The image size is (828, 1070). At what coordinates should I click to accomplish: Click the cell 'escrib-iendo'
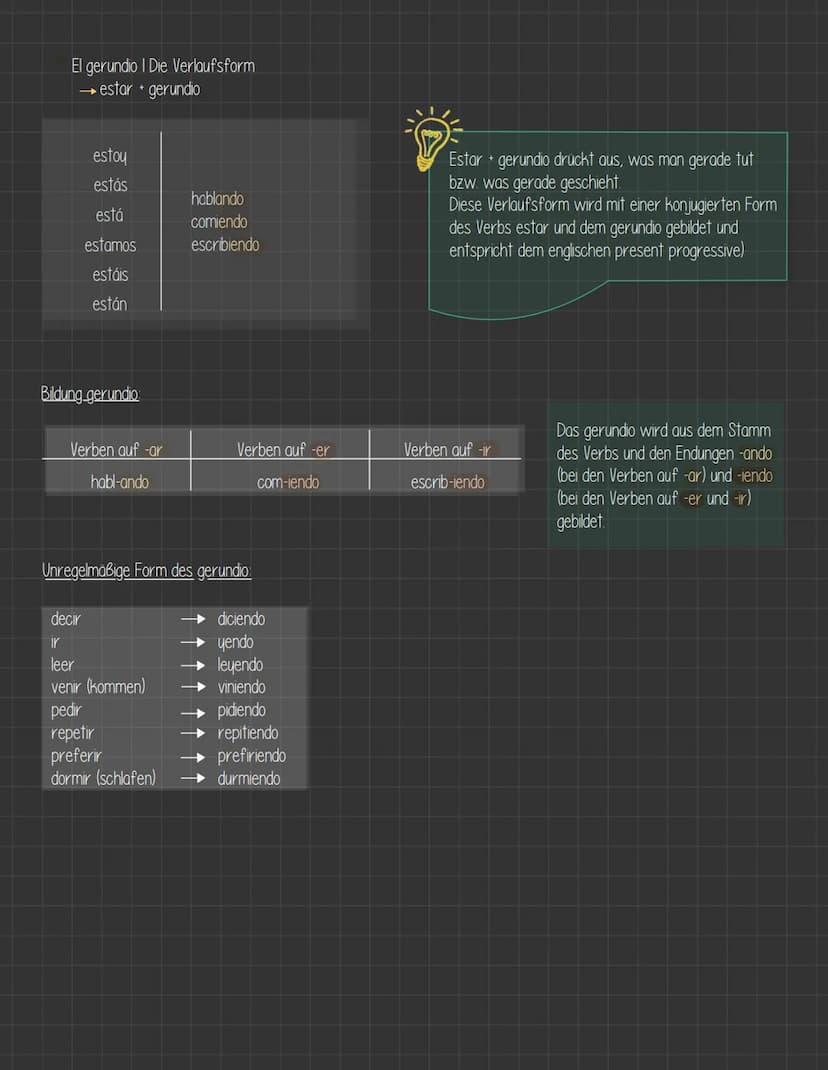click(448, 482)
